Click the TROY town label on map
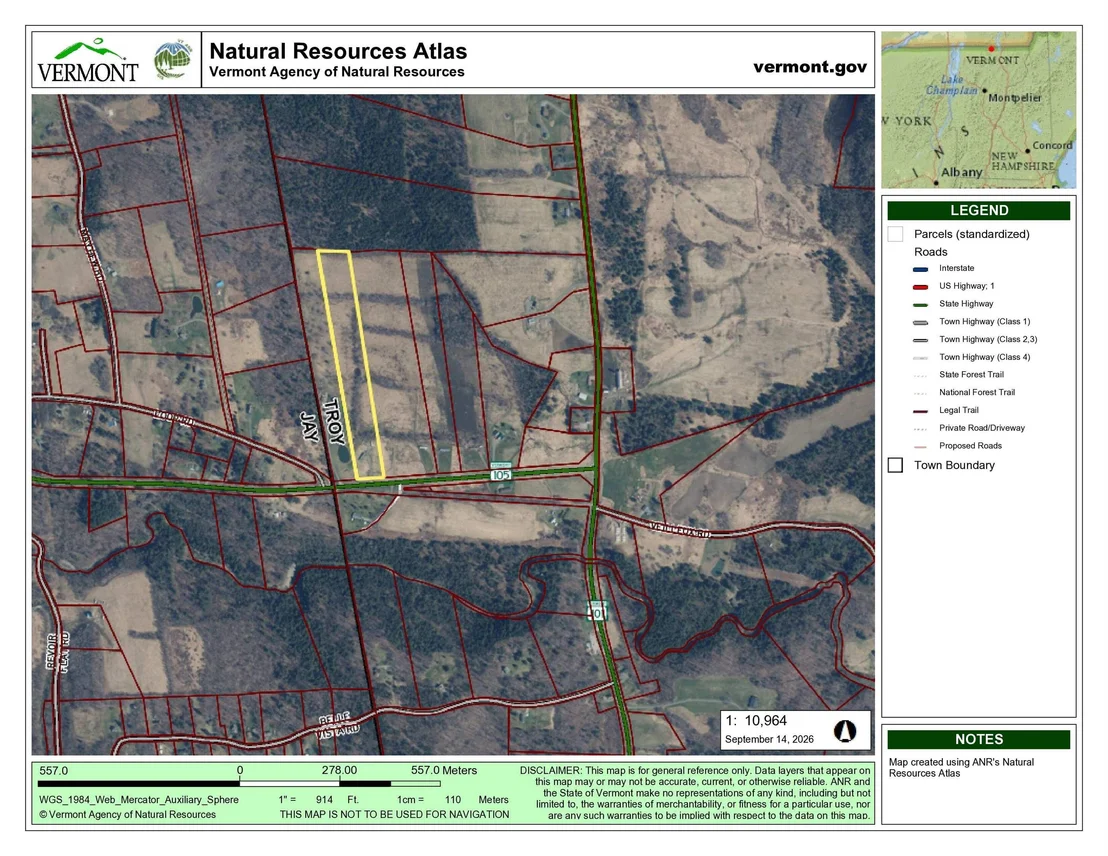Image resolution: width=1108 pixels, height=856 pixels. (x=334, y=422)
